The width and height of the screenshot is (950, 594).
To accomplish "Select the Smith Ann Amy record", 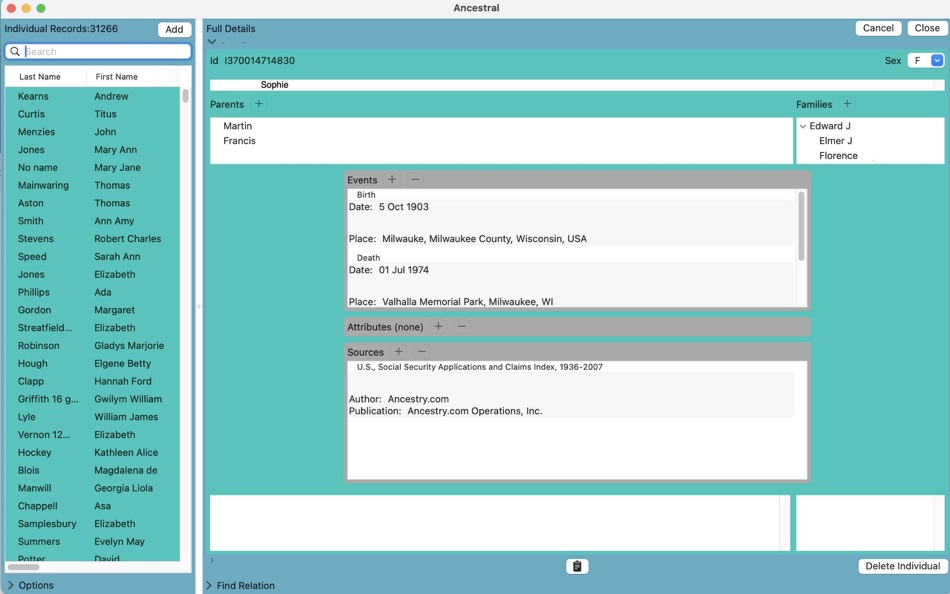I will [93, 221].
